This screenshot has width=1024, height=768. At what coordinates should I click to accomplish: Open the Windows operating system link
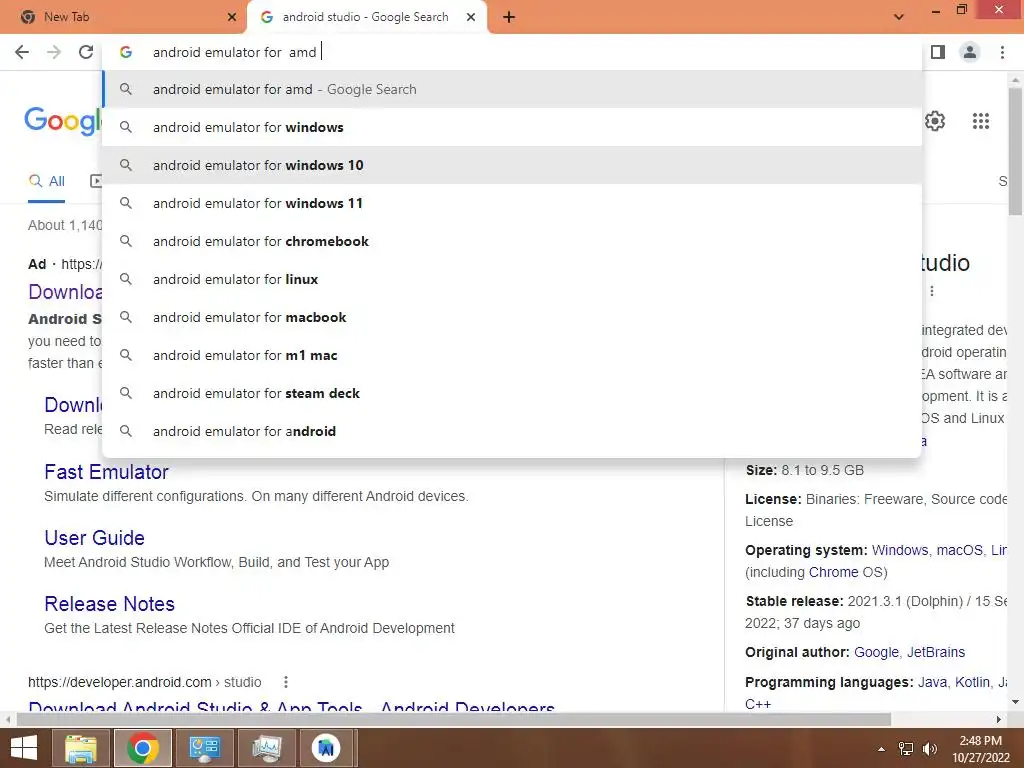900,550
